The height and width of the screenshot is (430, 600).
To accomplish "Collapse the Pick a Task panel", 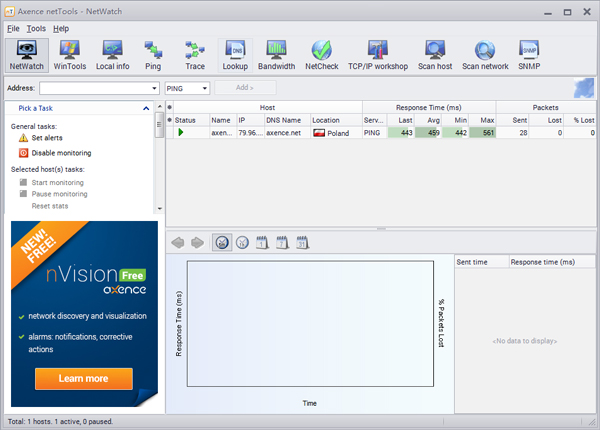I will (x=146, y=108).
